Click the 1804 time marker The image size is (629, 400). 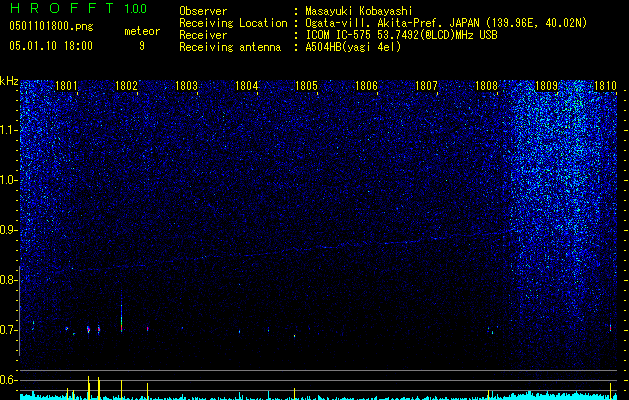tap(246, 86)
